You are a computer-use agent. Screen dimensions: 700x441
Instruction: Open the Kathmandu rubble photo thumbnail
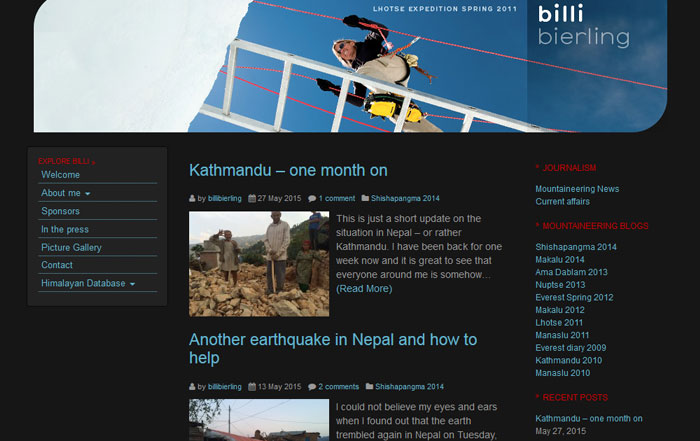(x=259, y=264)
